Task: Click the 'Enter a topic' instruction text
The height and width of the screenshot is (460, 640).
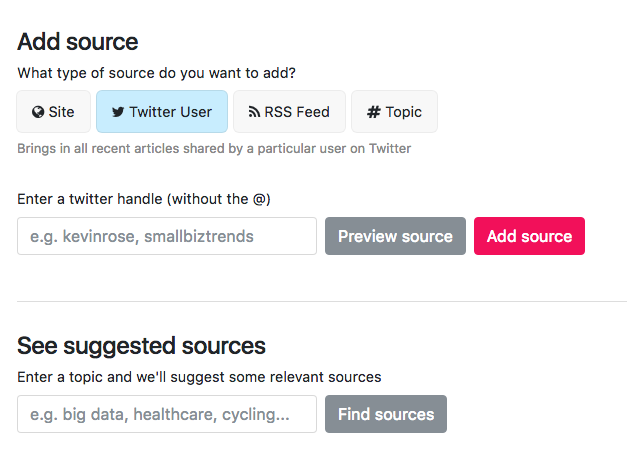Action: pyautogui.click(x=199, y=377)
